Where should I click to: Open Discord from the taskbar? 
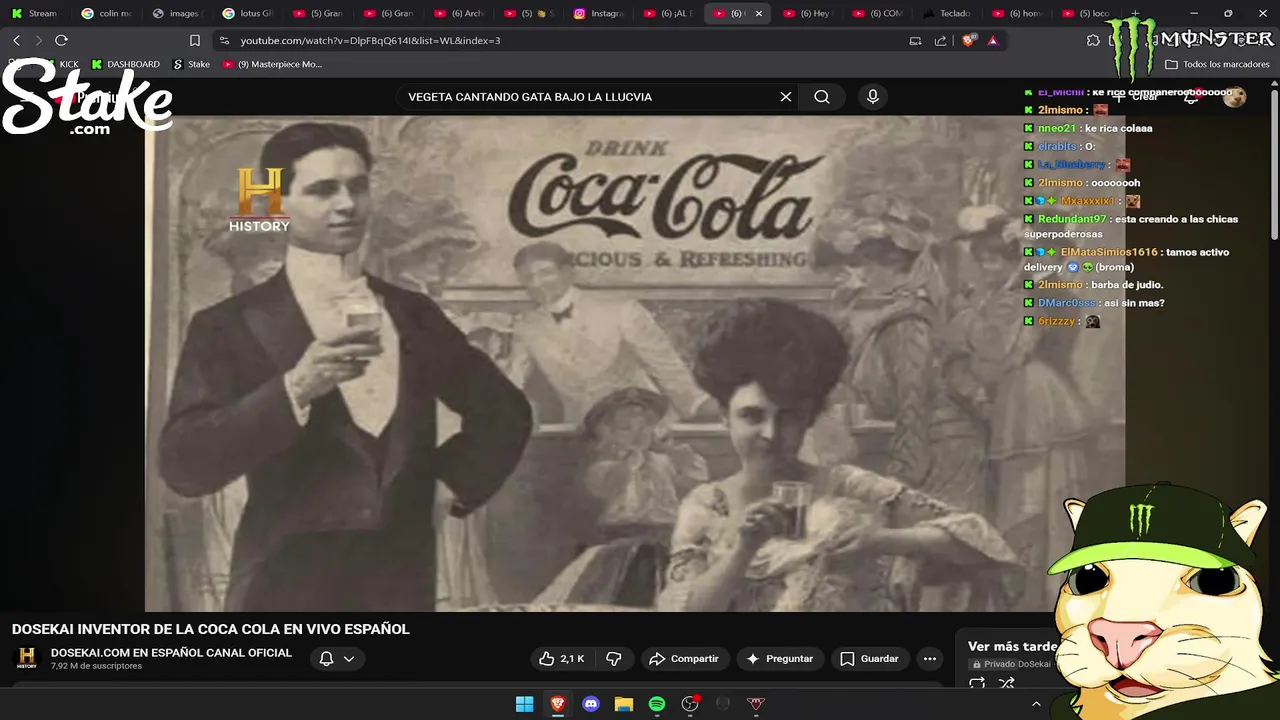tap(591, 704)
